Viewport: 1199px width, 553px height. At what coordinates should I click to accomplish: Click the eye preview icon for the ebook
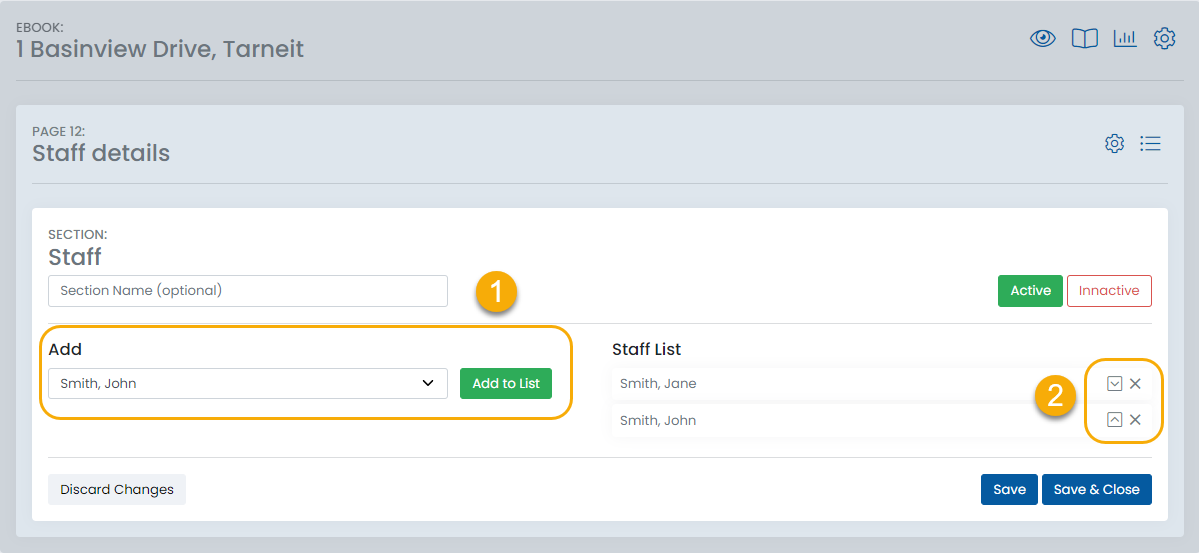[x=1043, y=39]
